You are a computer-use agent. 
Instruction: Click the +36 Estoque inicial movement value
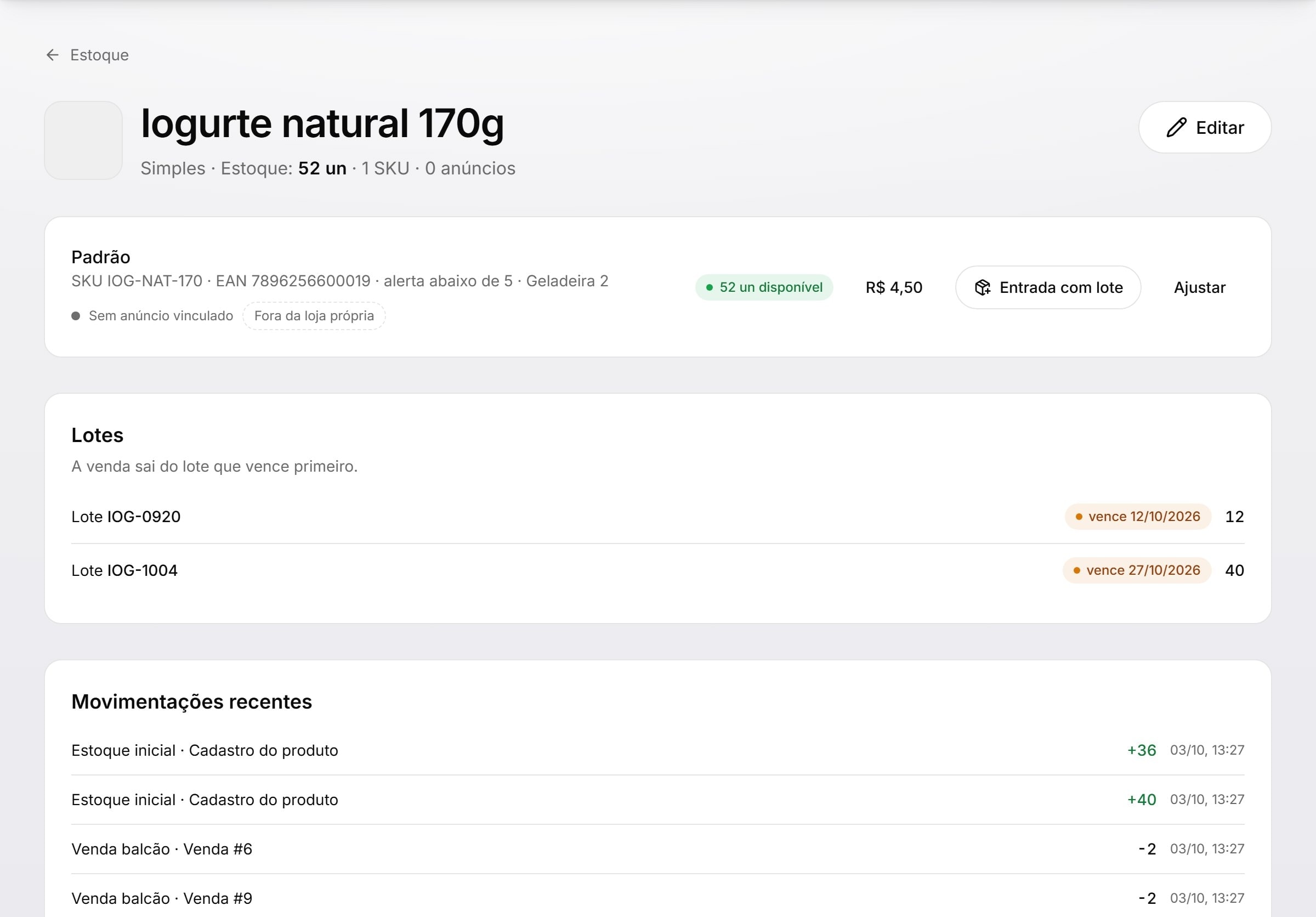pos(1141,750)
